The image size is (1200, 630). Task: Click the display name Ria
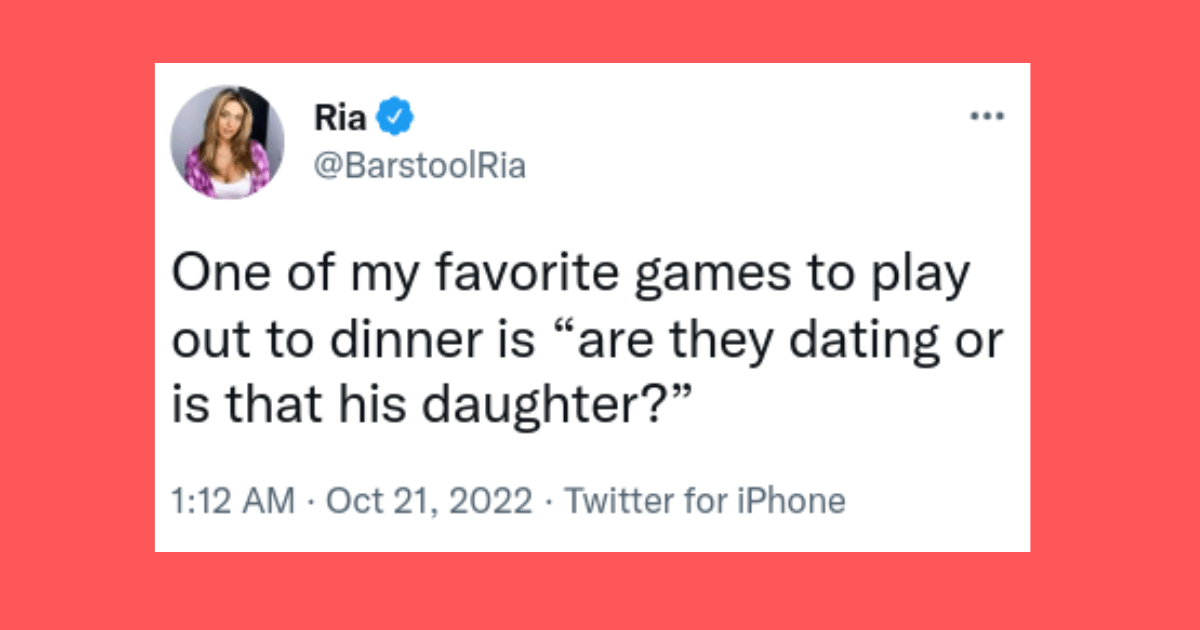[x=341, y=118]
